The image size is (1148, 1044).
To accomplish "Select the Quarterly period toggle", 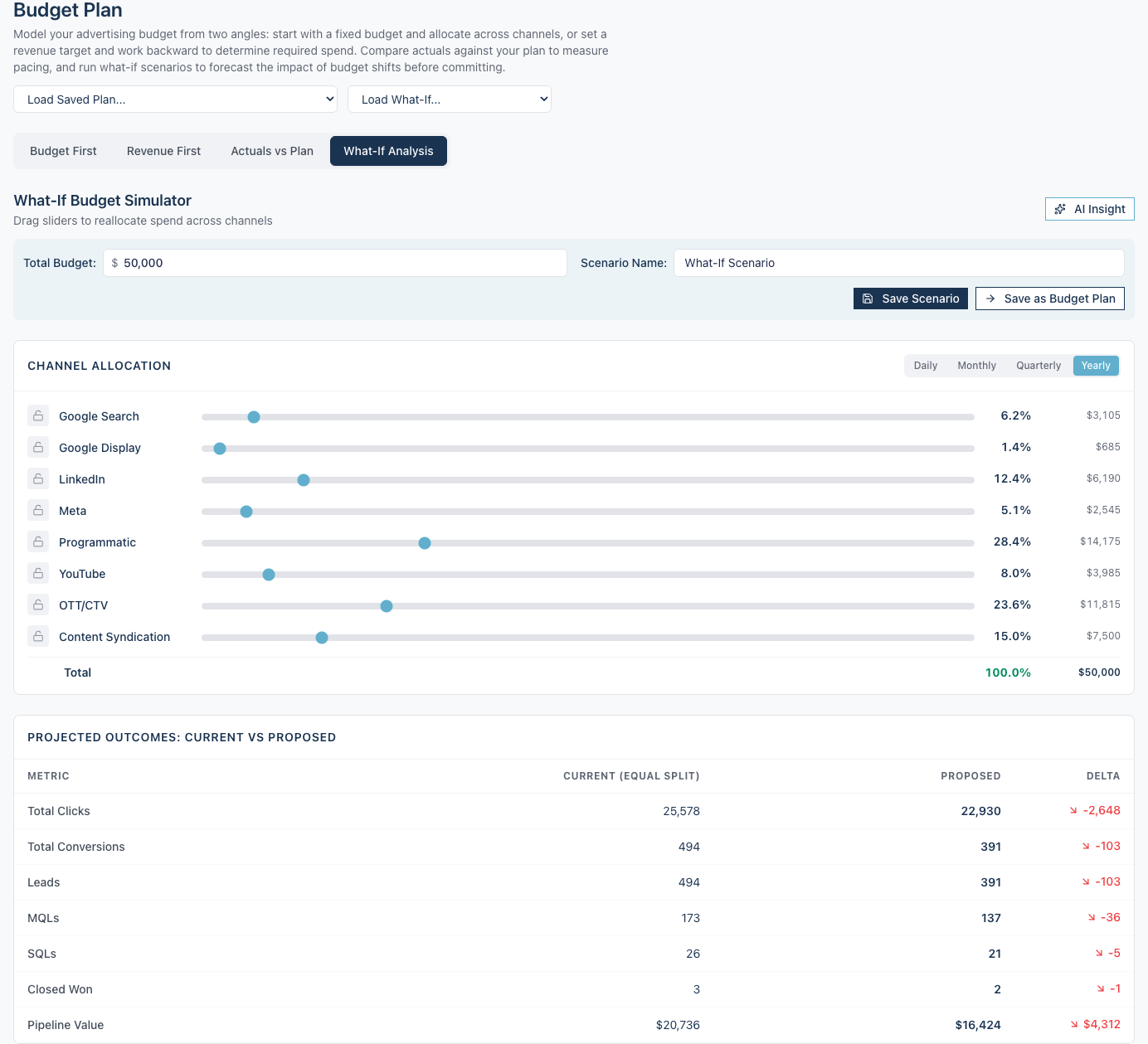I will click(x=1039, y=366).
